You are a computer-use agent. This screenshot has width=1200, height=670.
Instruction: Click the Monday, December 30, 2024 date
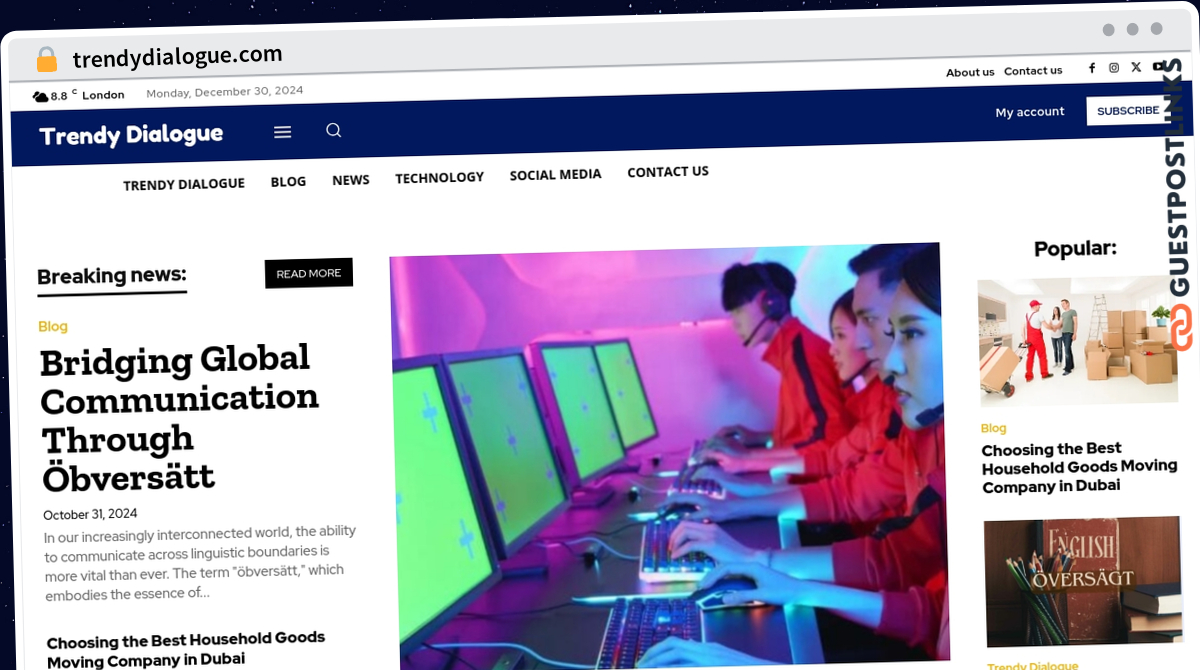[x=225, y=92]
